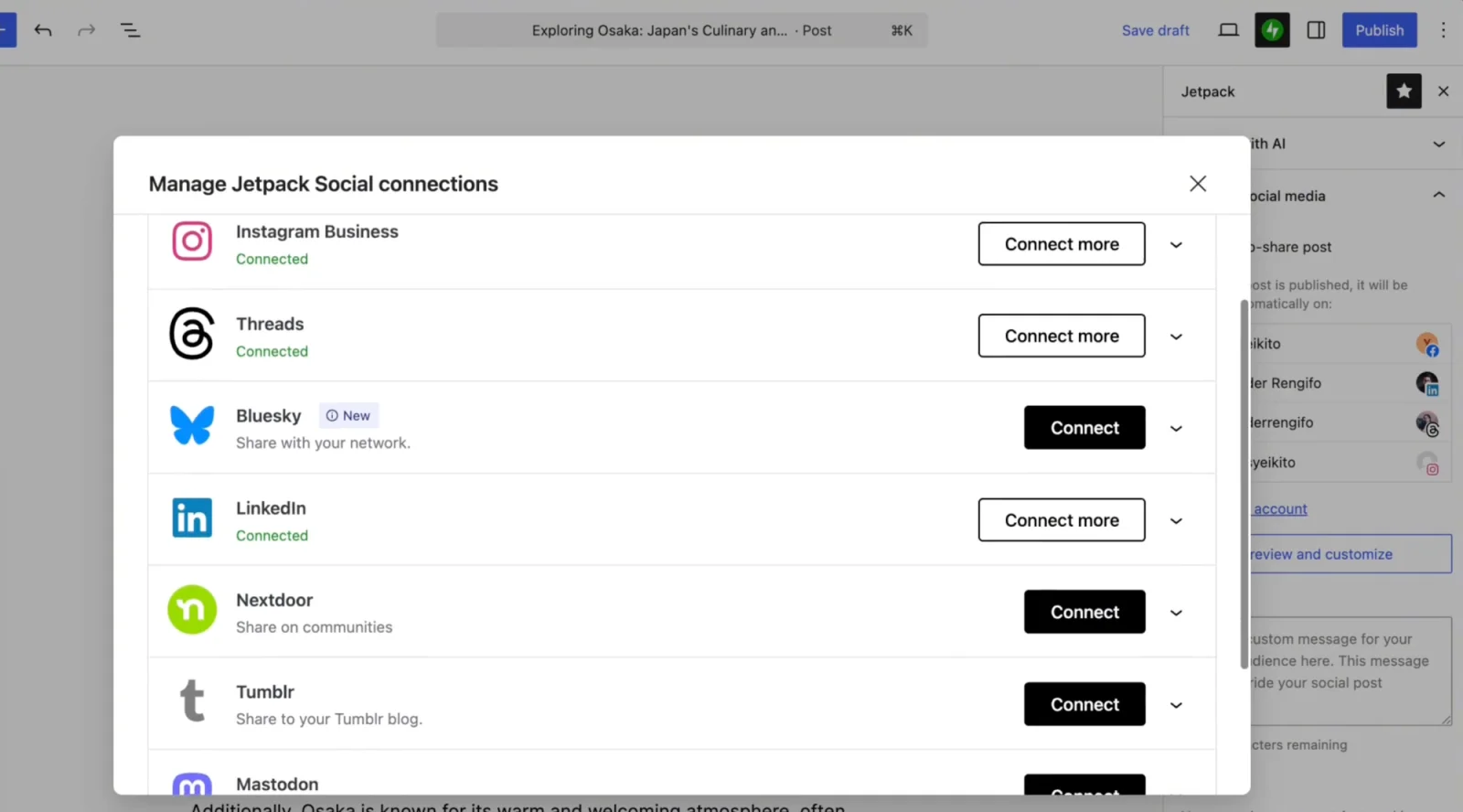Click the Bluesky butterfly logo icon

tap(192, 425)
